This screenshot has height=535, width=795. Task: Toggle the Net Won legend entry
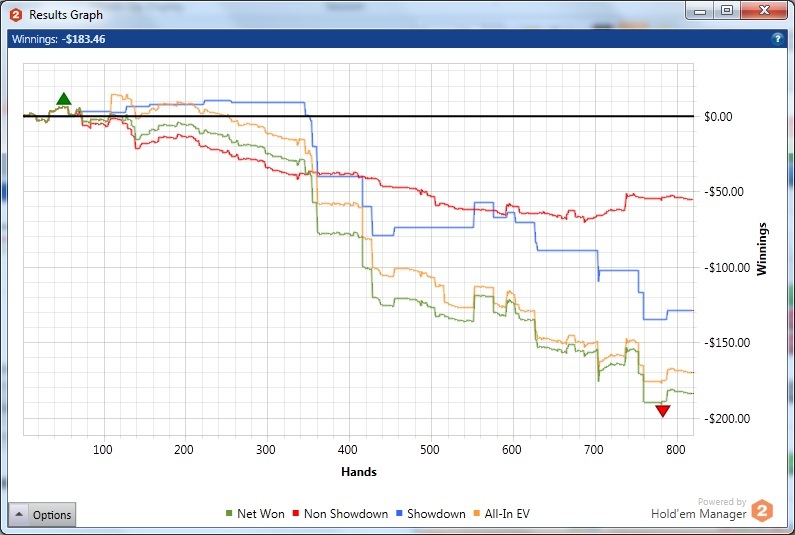(x=255, y=514)
